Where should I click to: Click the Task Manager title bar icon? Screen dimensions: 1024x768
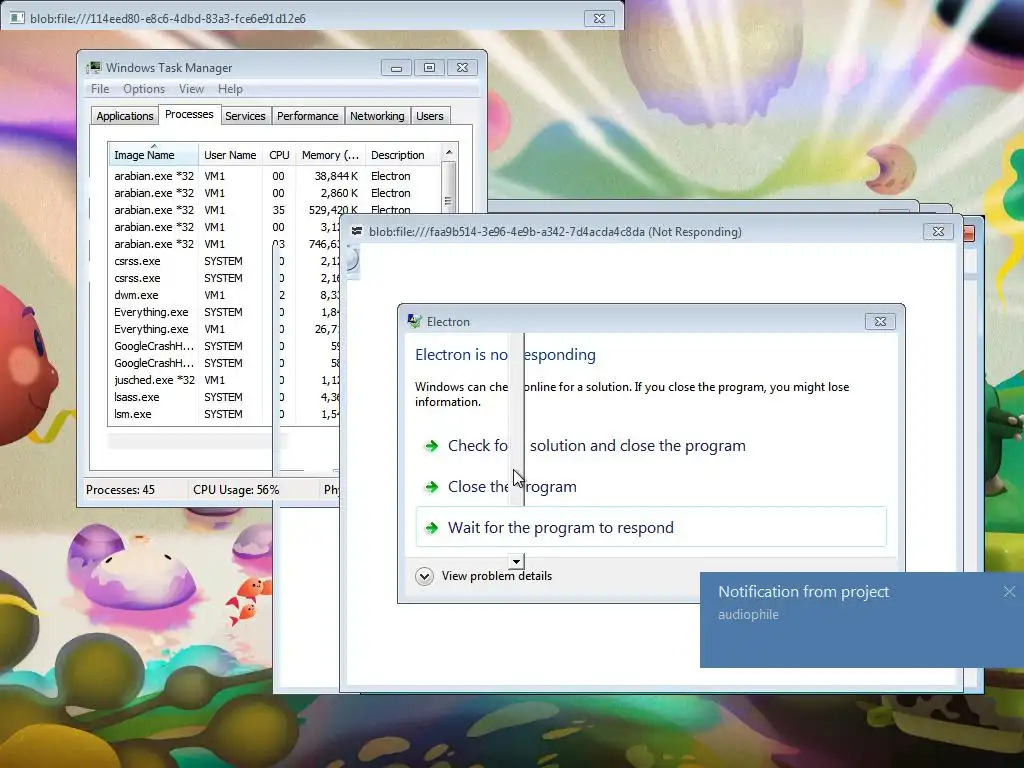click(x=94, y=67)
